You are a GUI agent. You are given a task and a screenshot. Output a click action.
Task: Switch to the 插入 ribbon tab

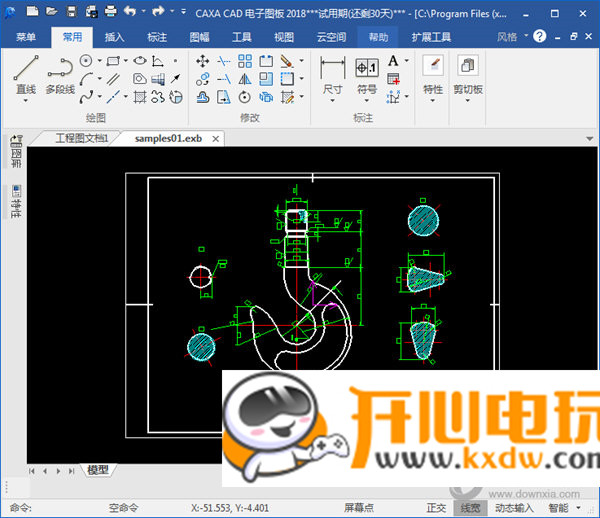tap(114, 37)
